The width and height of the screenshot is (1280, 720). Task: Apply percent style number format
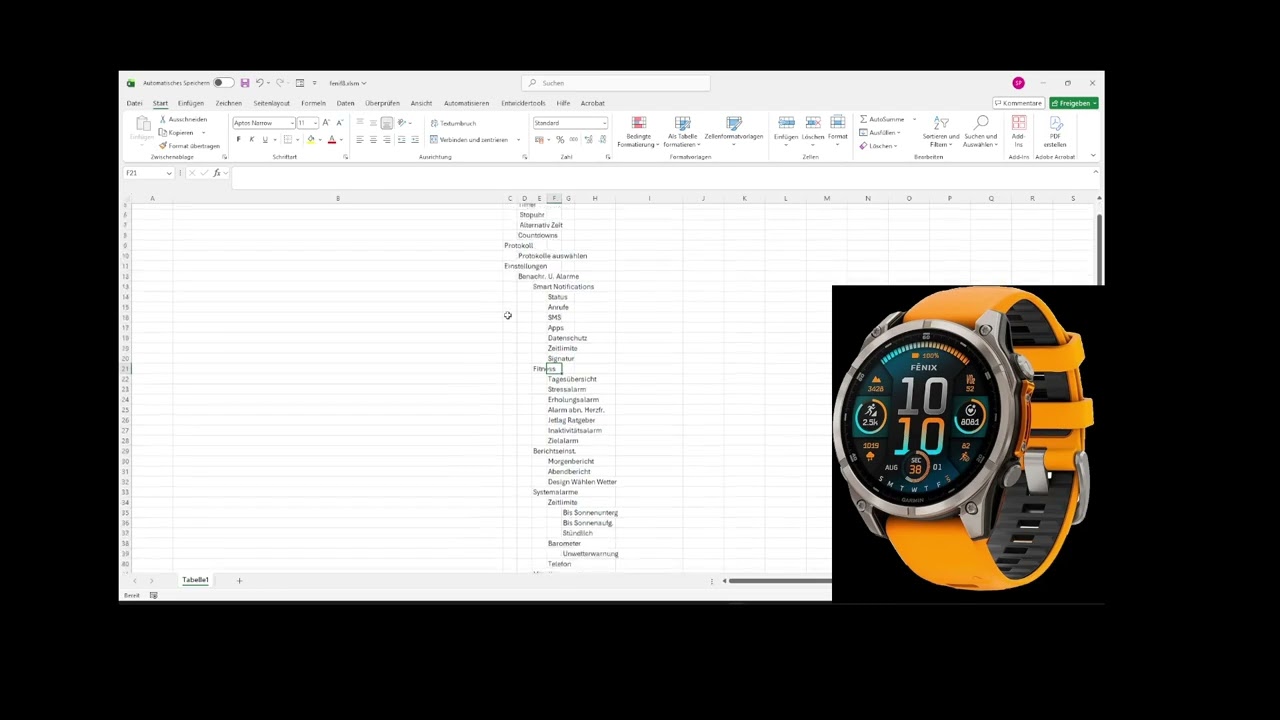pyautogui.click(x=560, y=140)
